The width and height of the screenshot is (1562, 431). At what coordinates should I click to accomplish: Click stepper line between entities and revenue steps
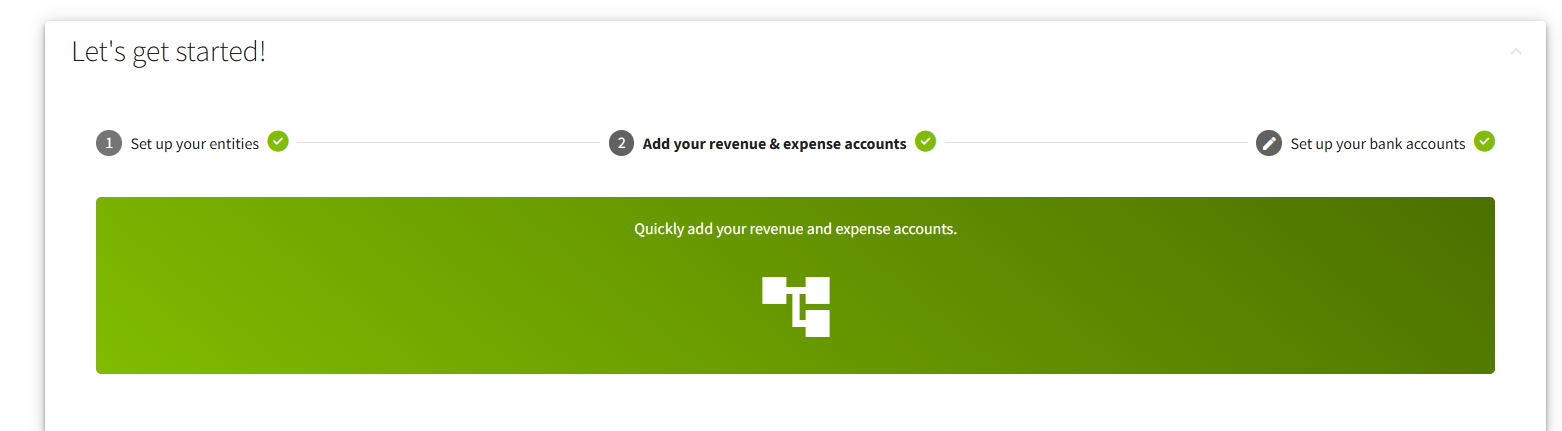pos(448,143)
